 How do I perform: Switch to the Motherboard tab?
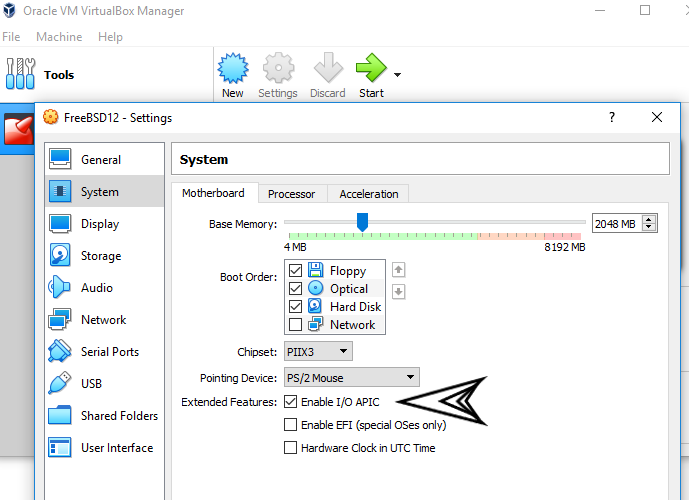[x=214, y=193]
